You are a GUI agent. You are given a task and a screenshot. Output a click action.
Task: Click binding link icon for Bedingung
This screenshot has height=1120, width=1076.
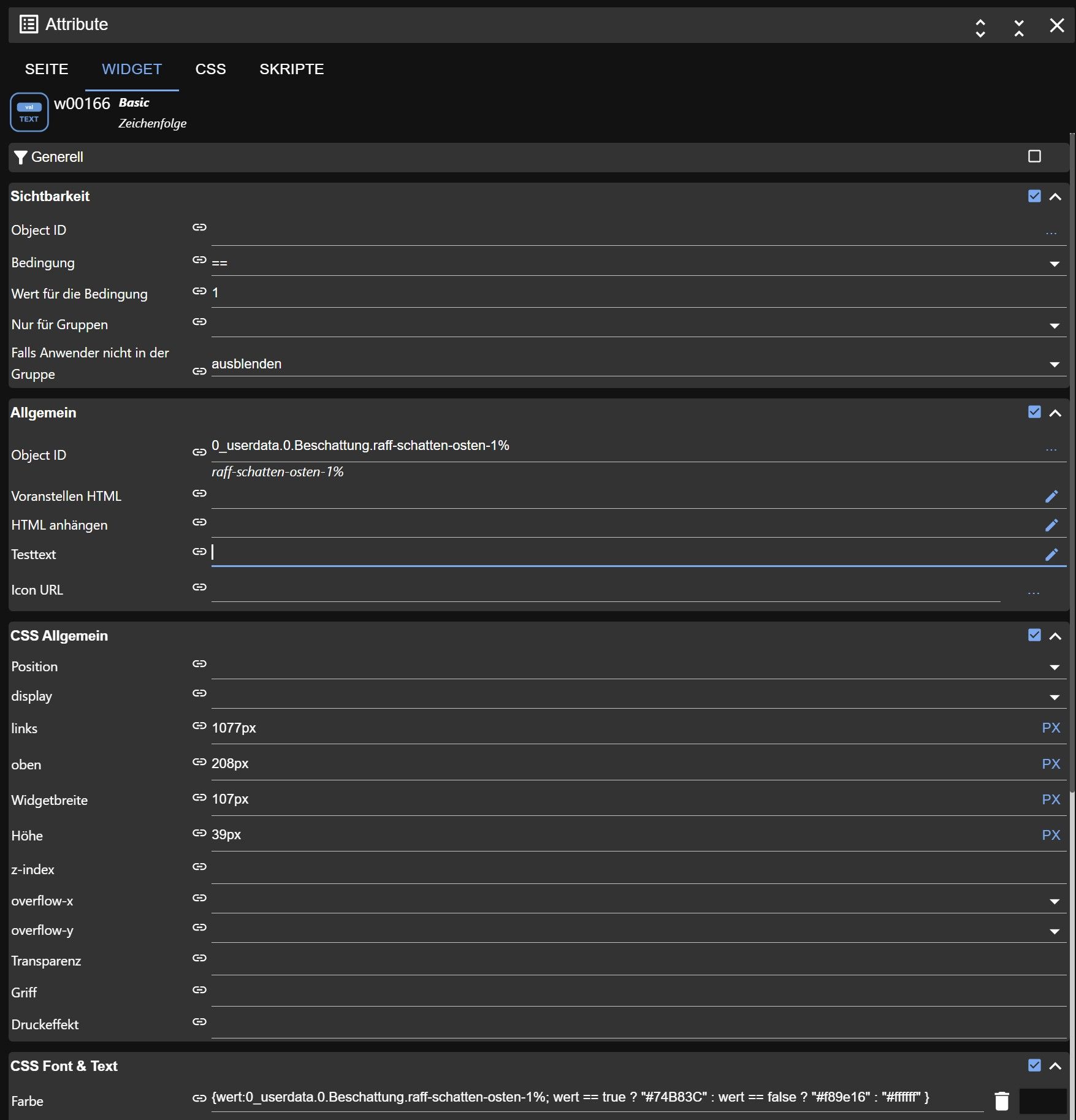point(199,260)
